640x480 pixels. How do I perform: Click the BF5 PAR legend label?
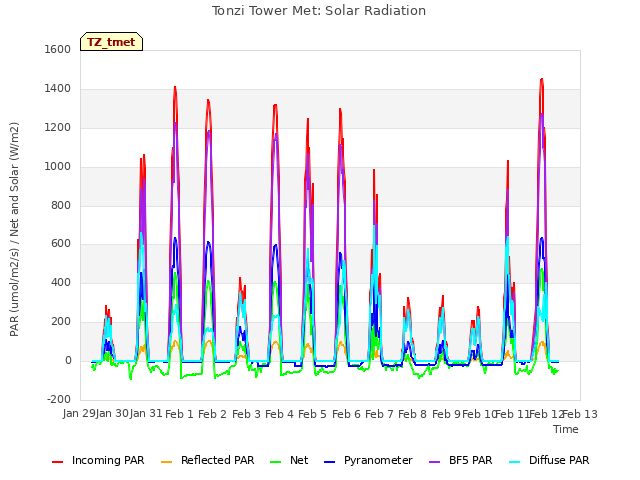pos(471,460)
